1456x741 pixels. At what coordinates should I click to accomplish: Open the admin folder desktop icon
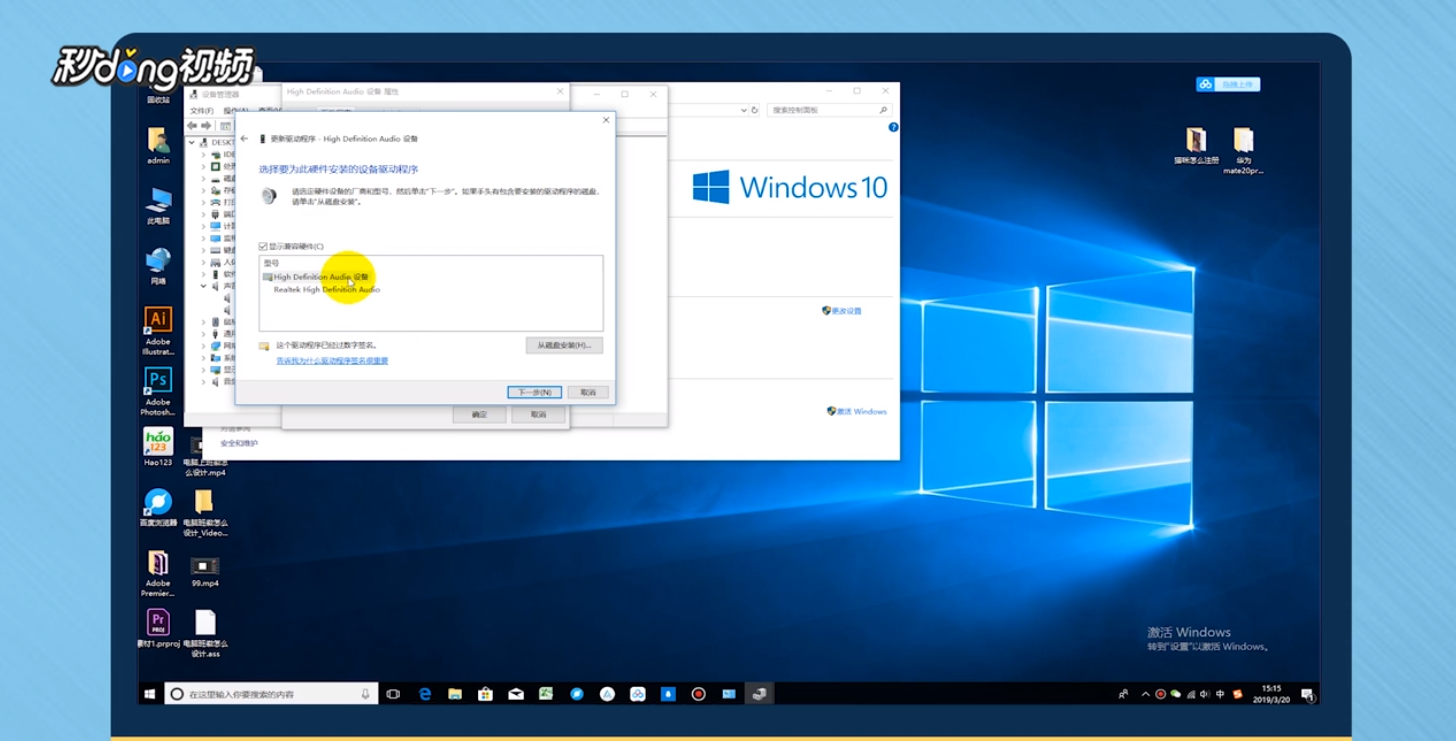click(158, 145)
